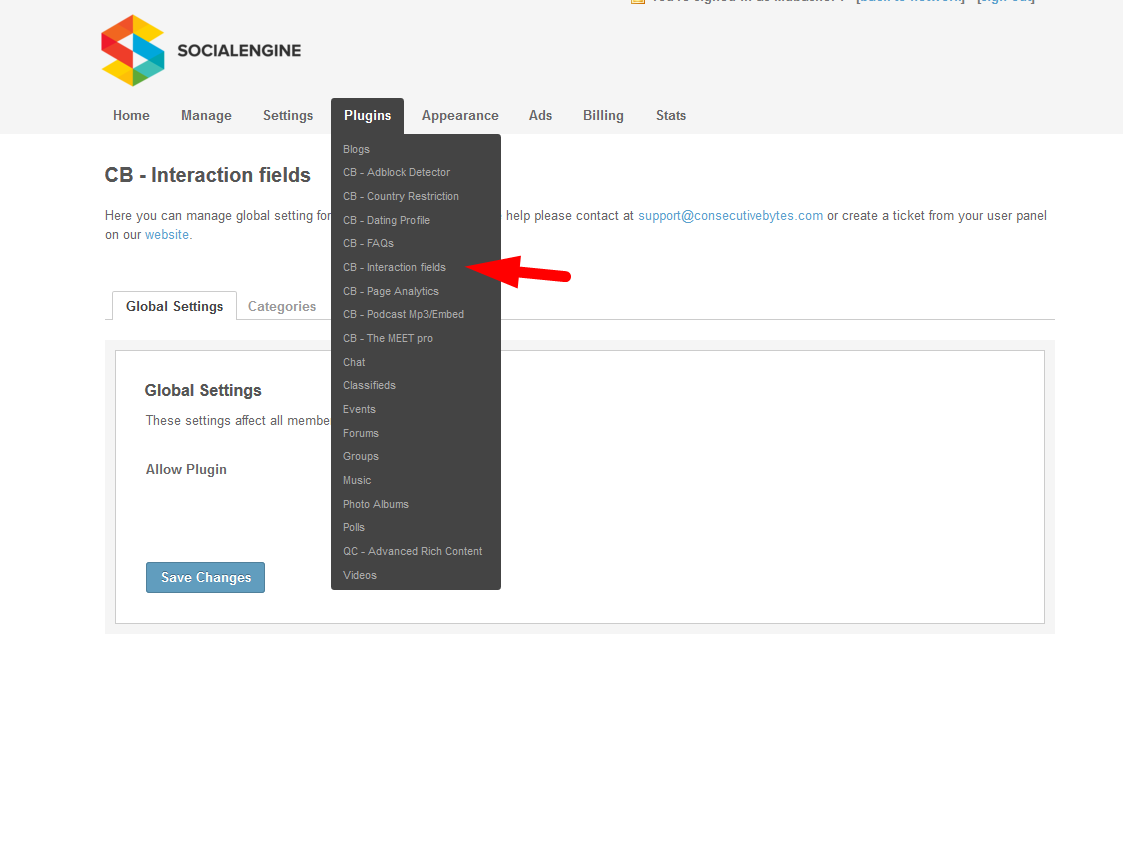This screenshot has height=857, width=1123.
Task: Open CB - Page Analytics plugin
Action: [x=390, y=291]
